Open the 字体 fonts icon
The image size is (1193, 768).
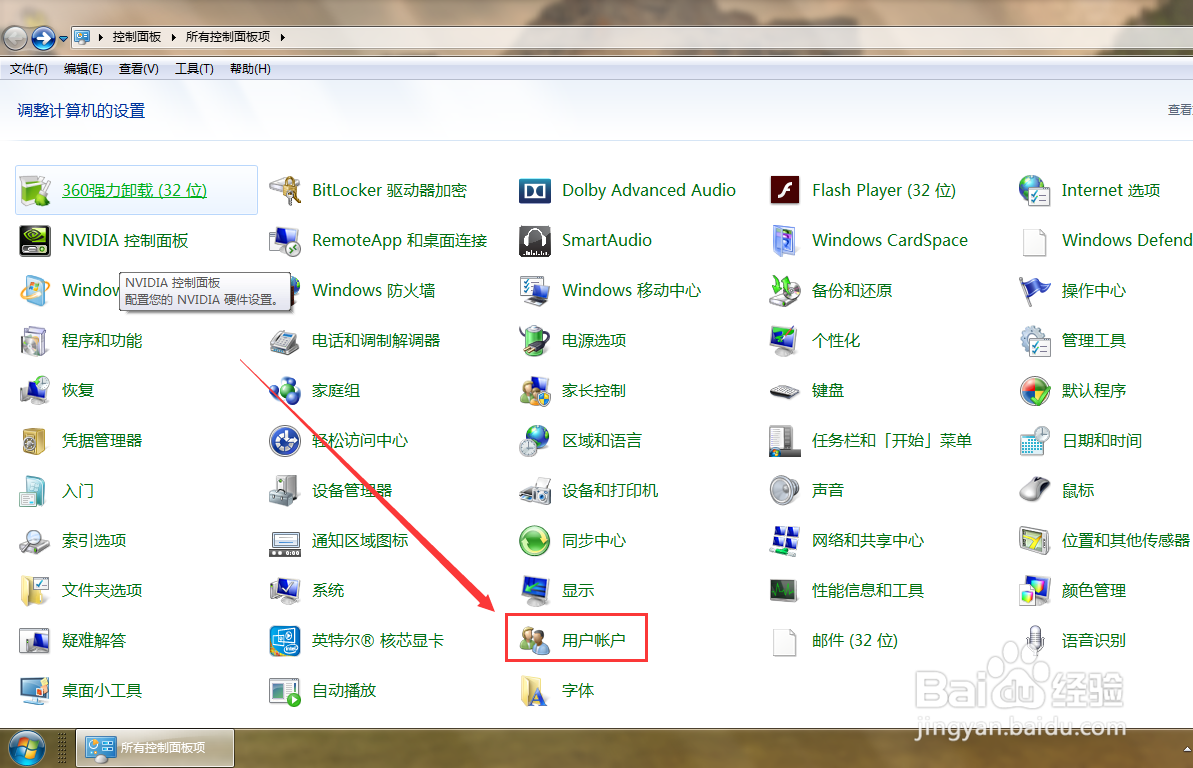[535, 691]
